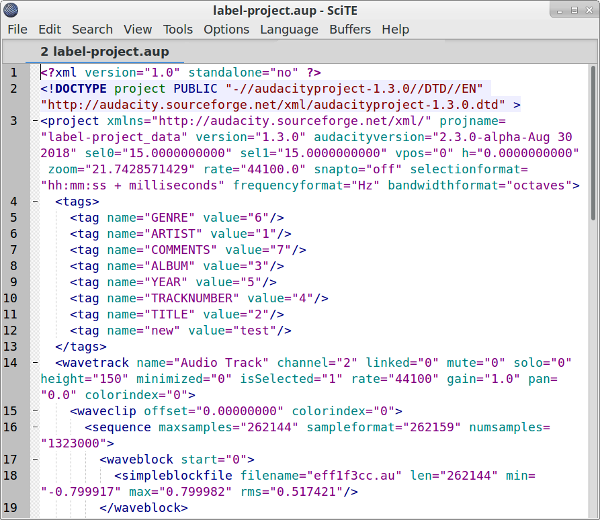Click line number 1 in the margin

14,72
